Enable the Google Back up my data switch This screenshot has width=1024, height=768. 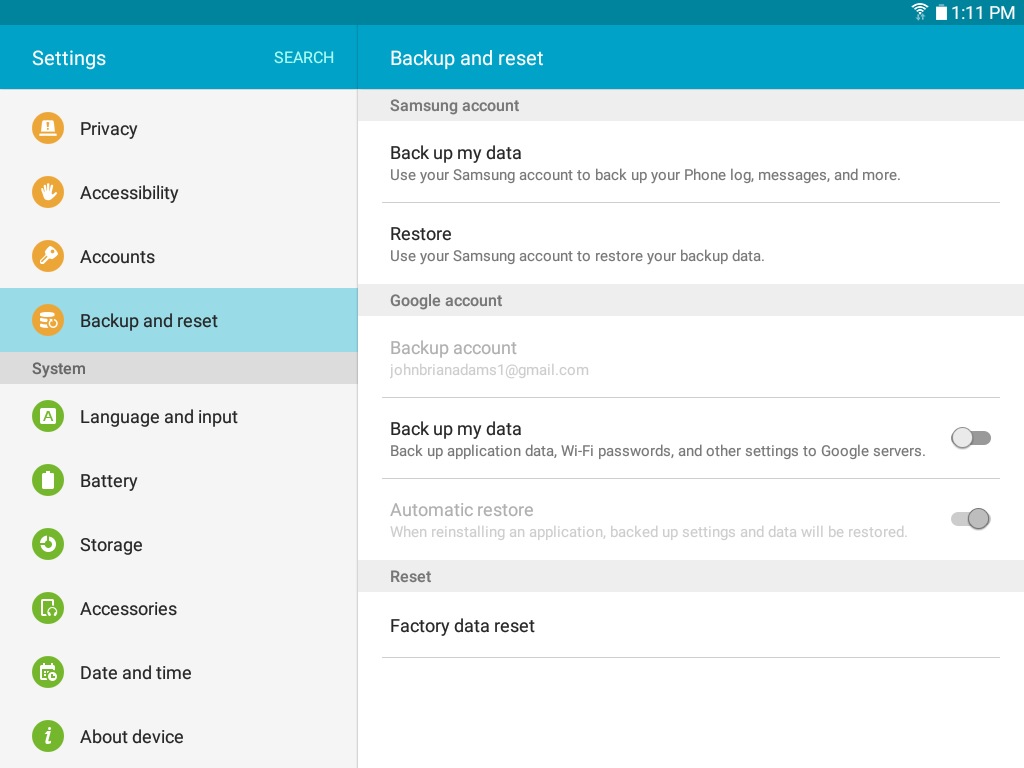tap(970, 438)
